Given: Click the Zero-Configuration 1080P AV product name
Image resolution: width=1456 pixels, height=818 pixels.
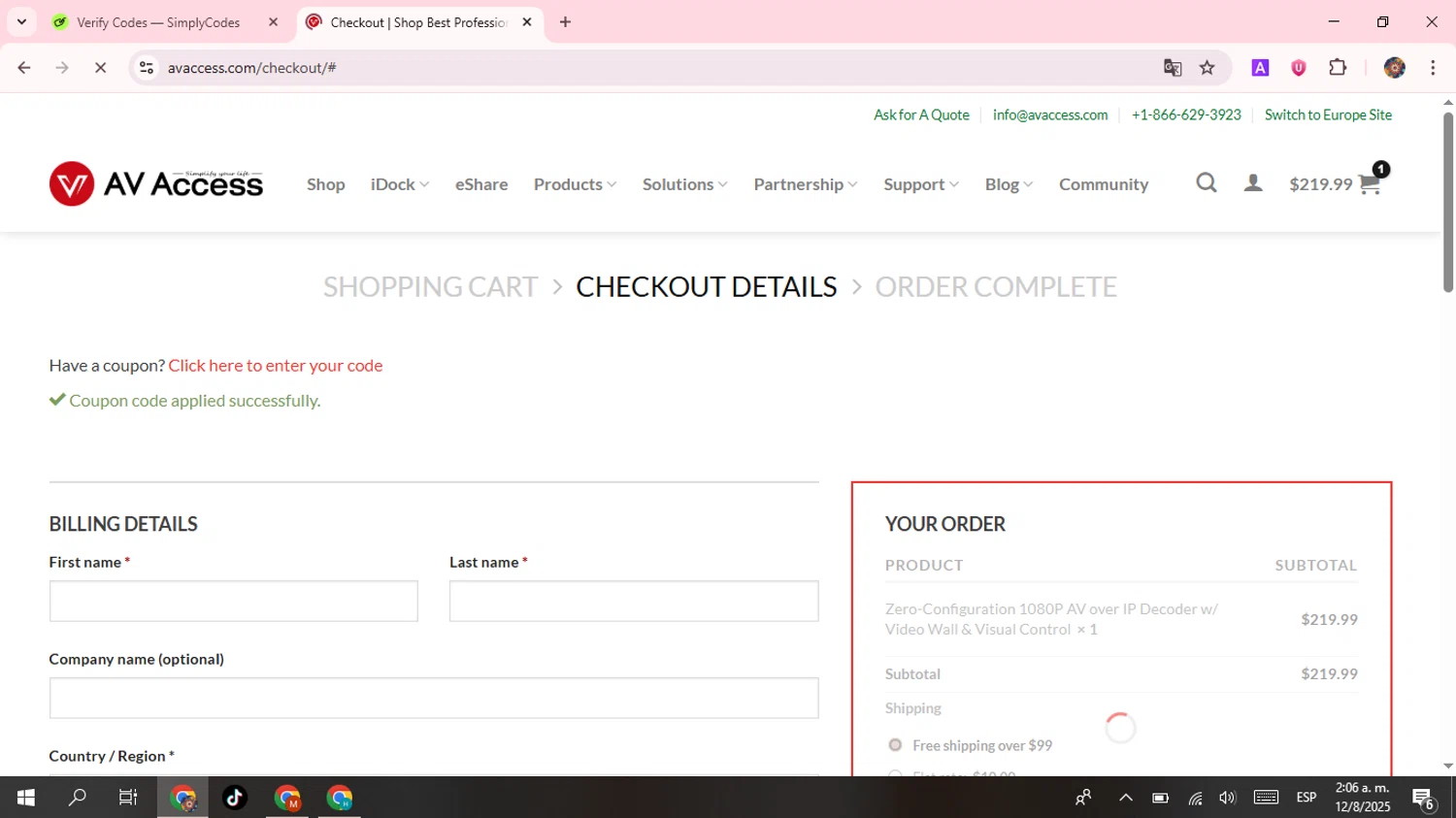Looking at the screenshot, I should [1051, 619].
